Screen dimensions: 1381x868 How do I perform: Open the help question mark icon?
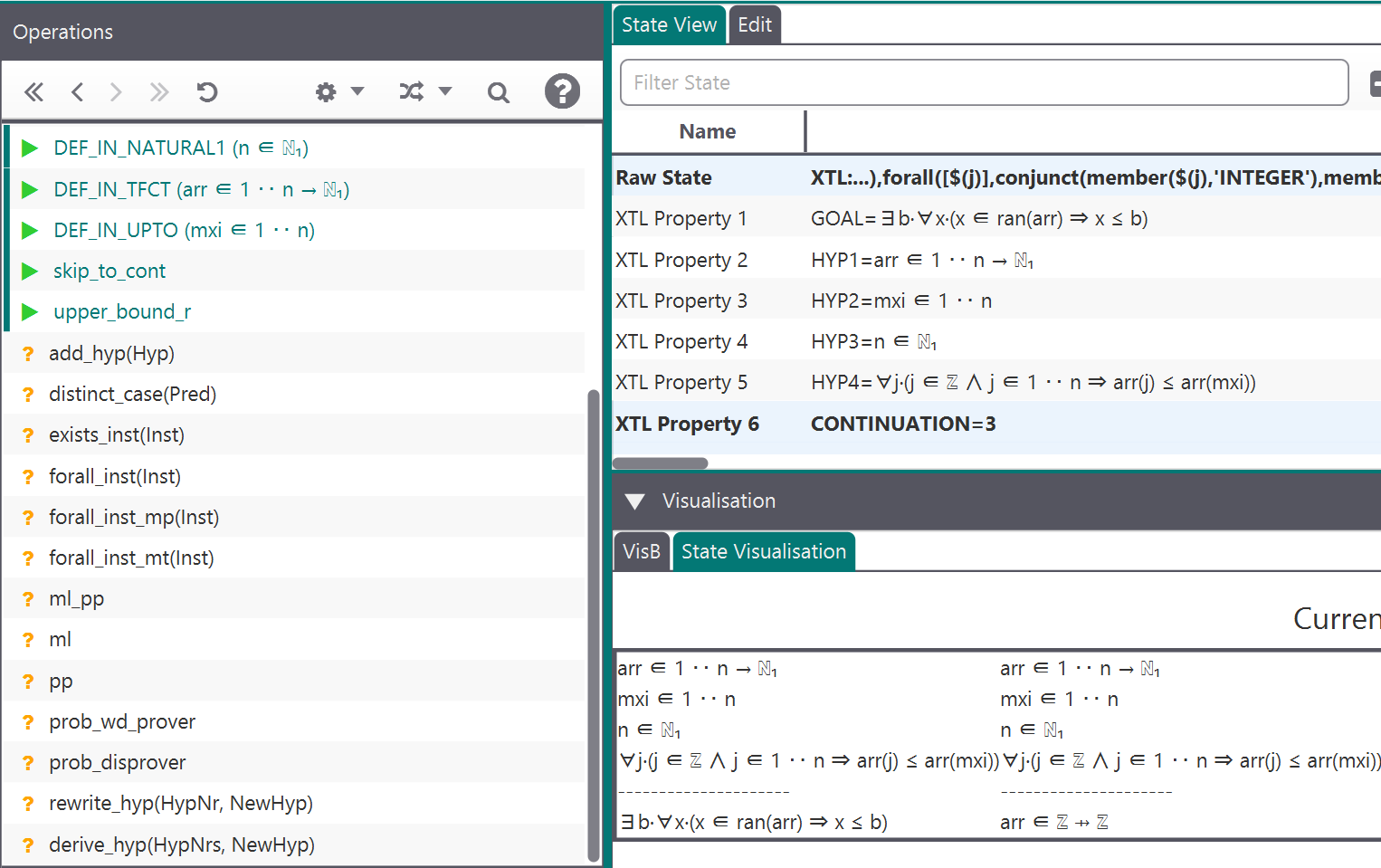point(562,91)
